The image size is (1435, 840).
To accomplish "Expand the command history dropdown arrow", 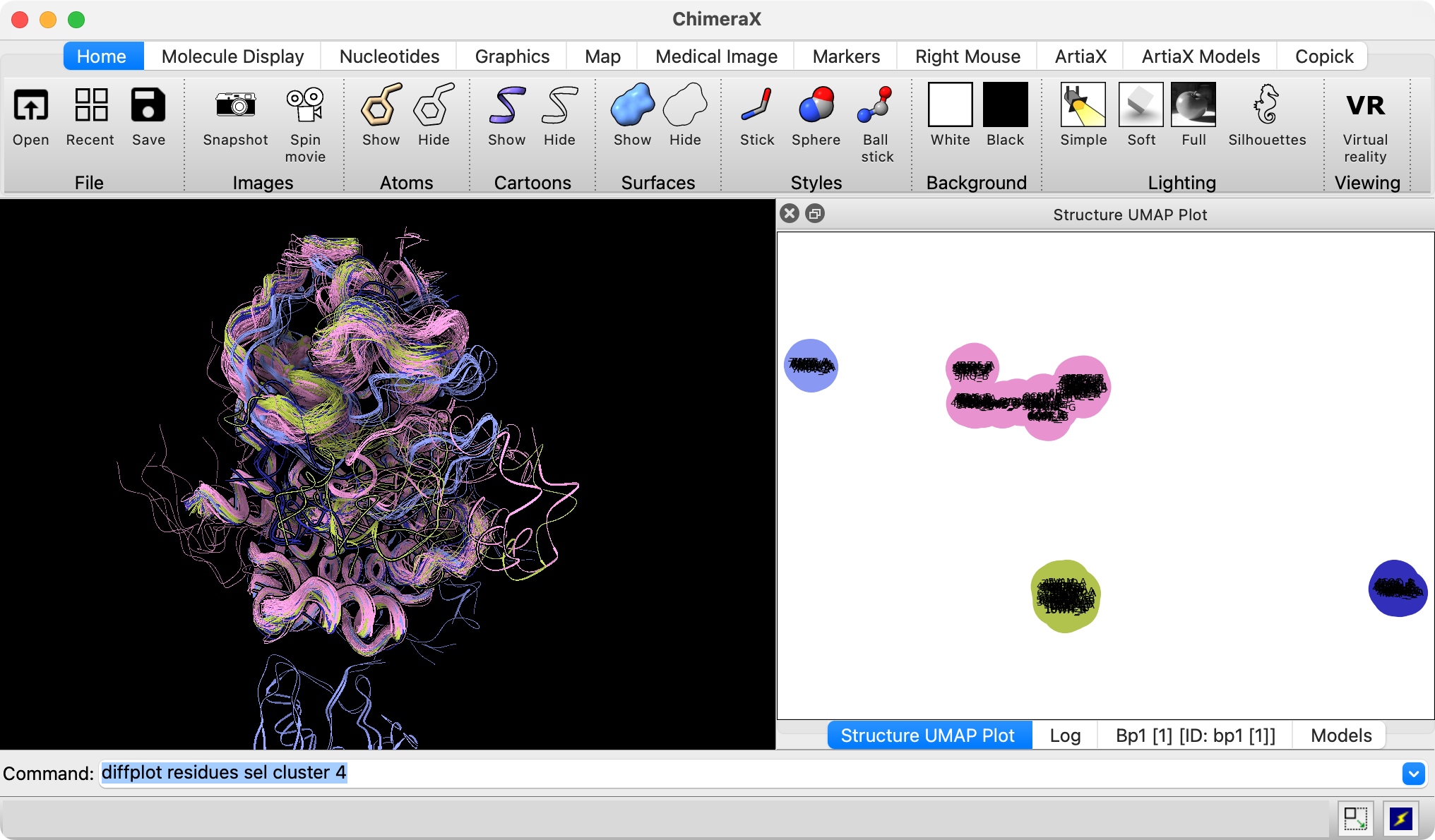I will [x=1413, y=774].
